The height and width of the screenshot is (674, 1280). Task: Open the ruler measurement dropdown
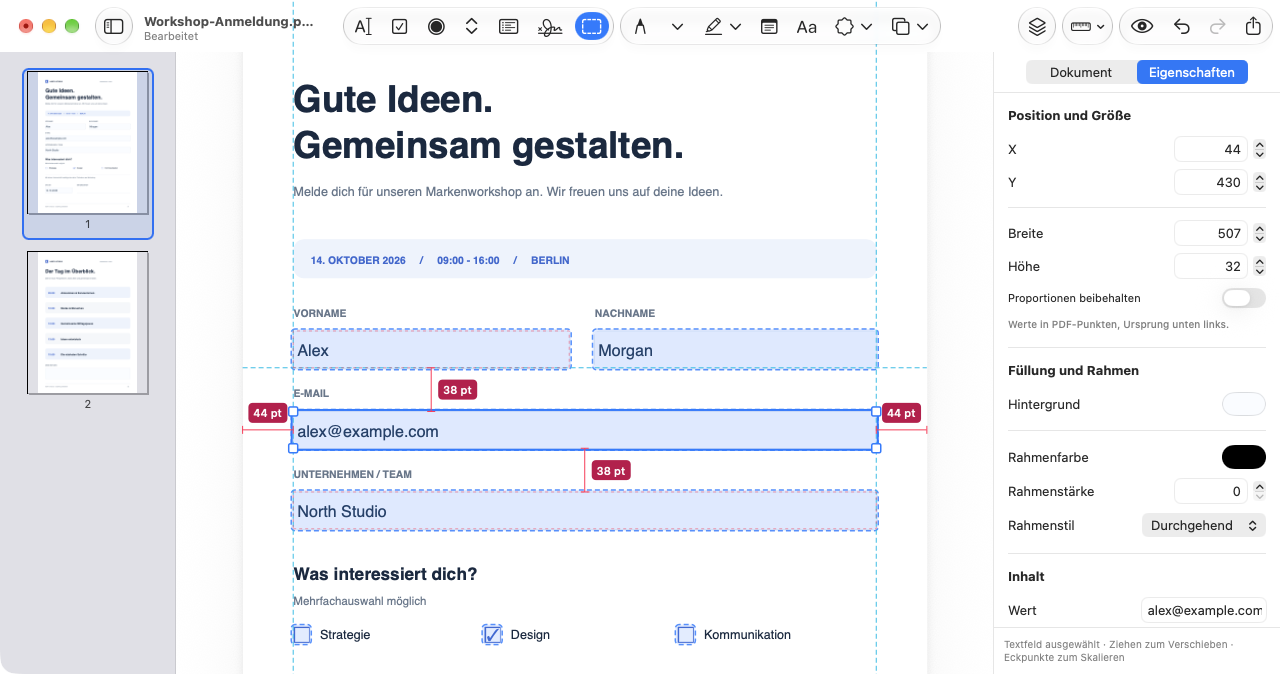coord(1087,27)
